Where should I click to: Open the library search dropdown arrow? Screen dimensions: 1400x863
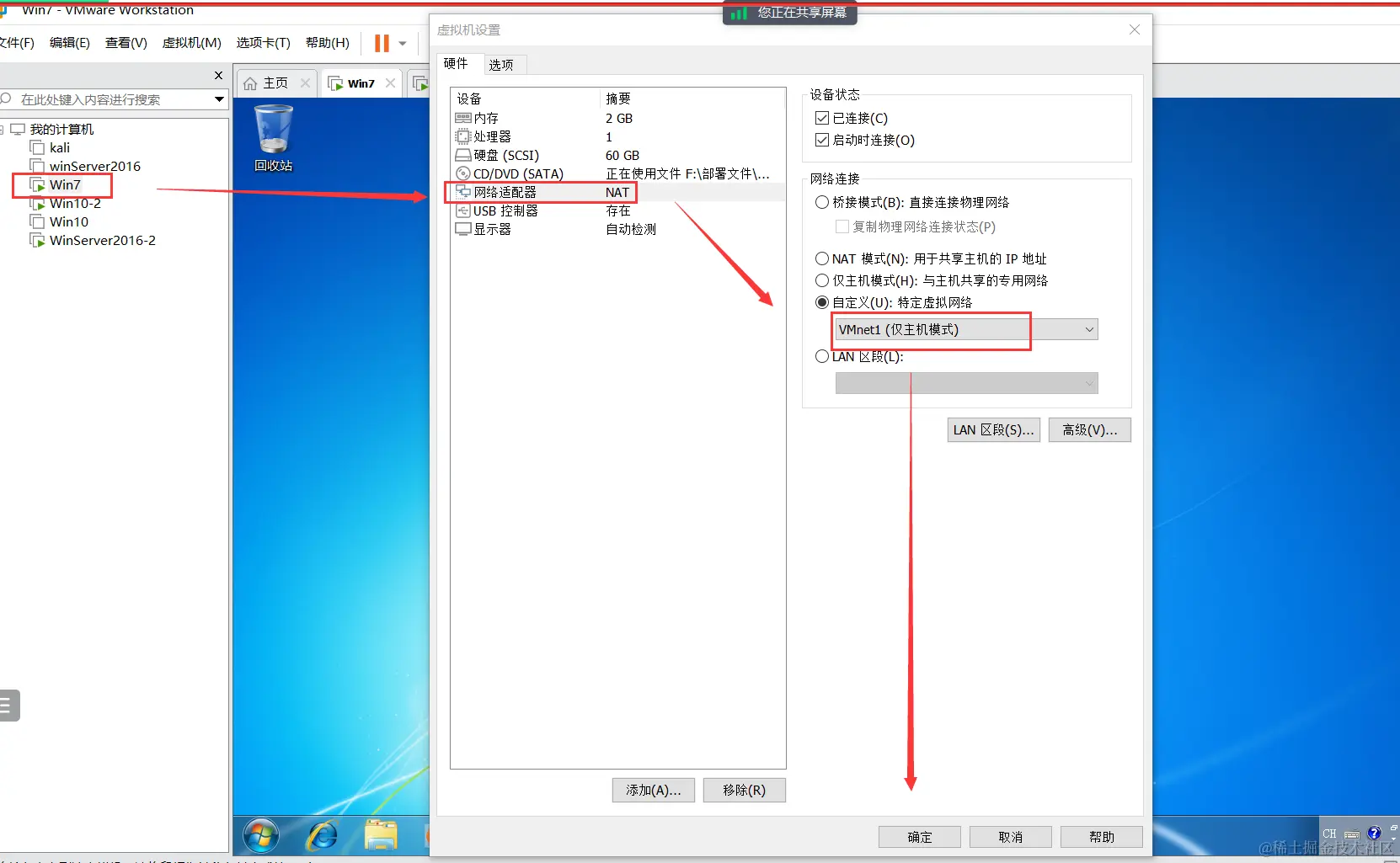(219, 99)
